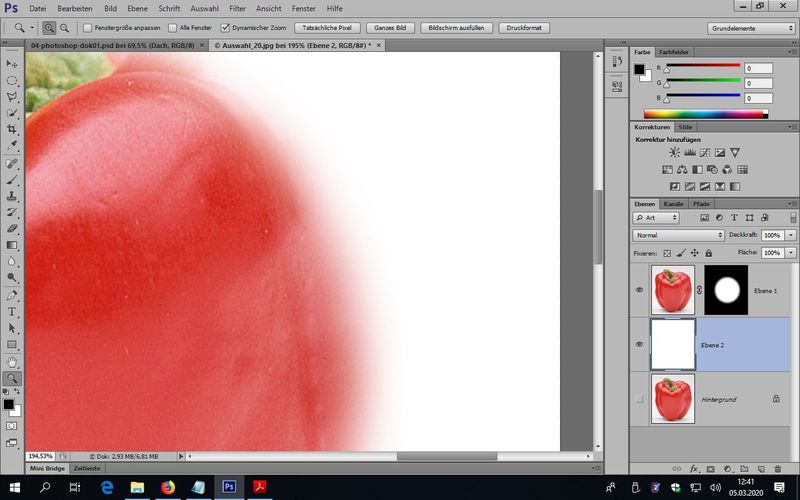Create a new group with folder icon

743,468
